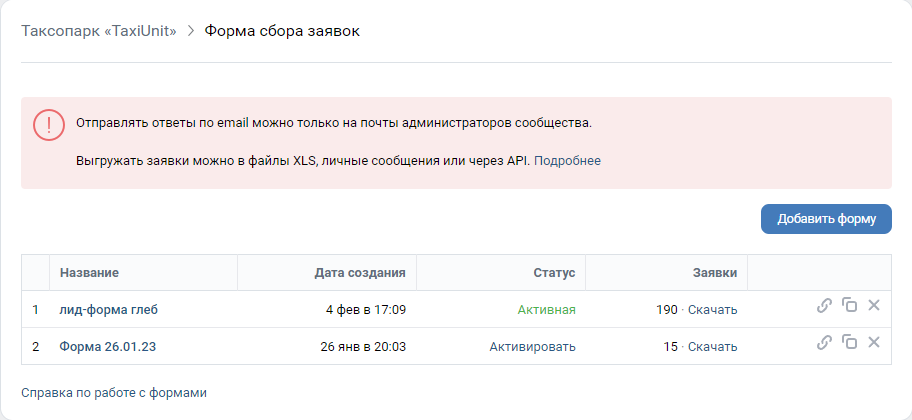Download 190 requests via Скачать

[712, 310]
